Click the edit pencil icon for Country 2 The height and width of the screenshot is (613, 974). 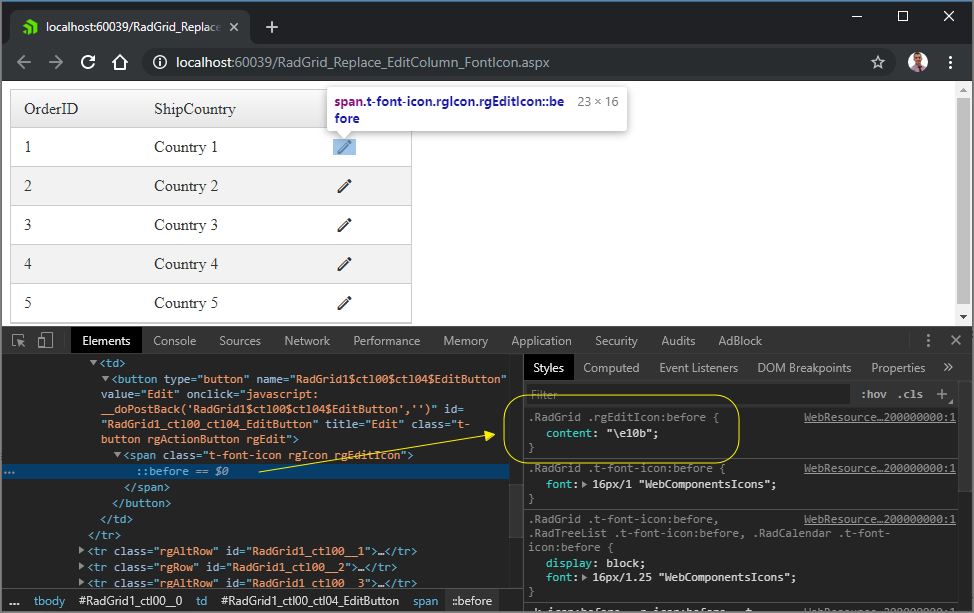(x=345, y=186)
